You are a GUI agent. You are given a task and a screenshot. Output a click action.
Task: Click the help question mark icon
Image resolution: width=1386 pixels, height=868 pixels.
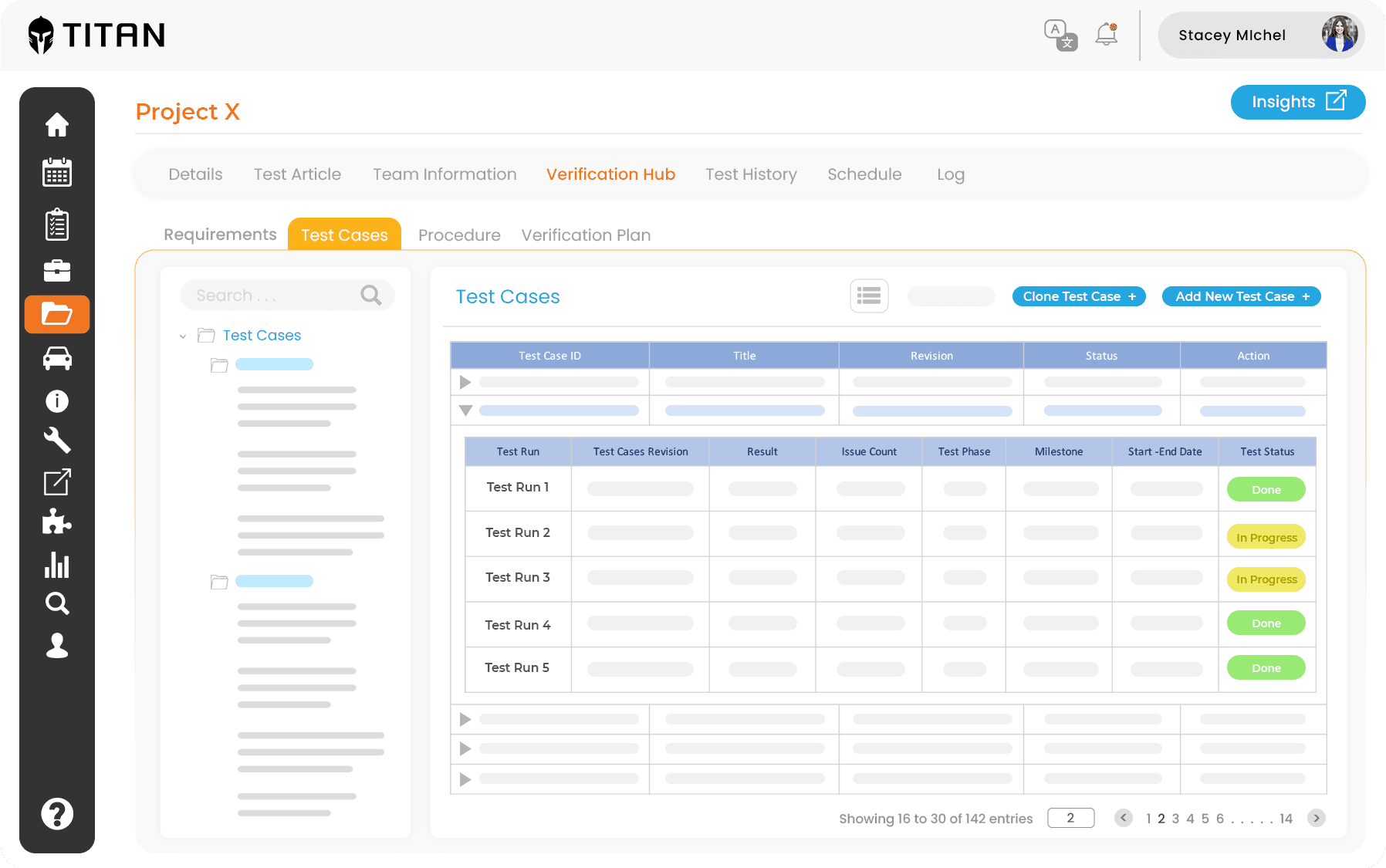(x=57, y=813)
